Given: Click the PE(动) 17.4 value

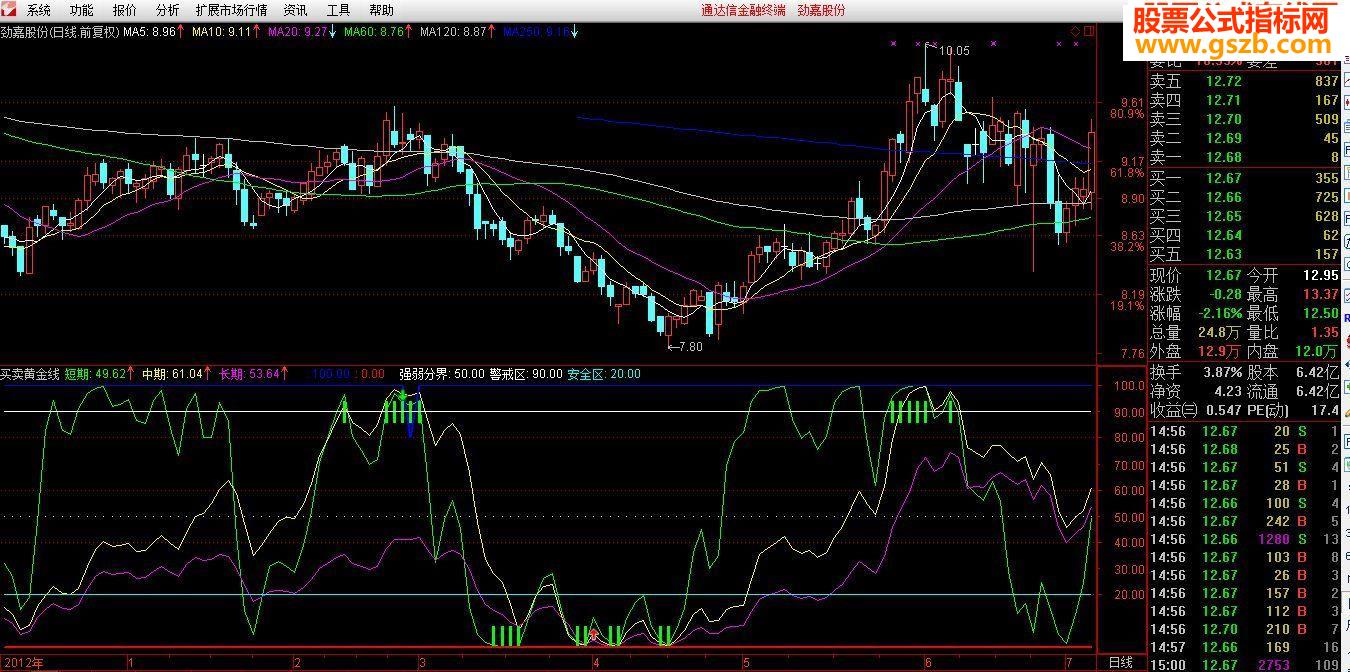Looking at the screenshot, I should pos(1324,410).
